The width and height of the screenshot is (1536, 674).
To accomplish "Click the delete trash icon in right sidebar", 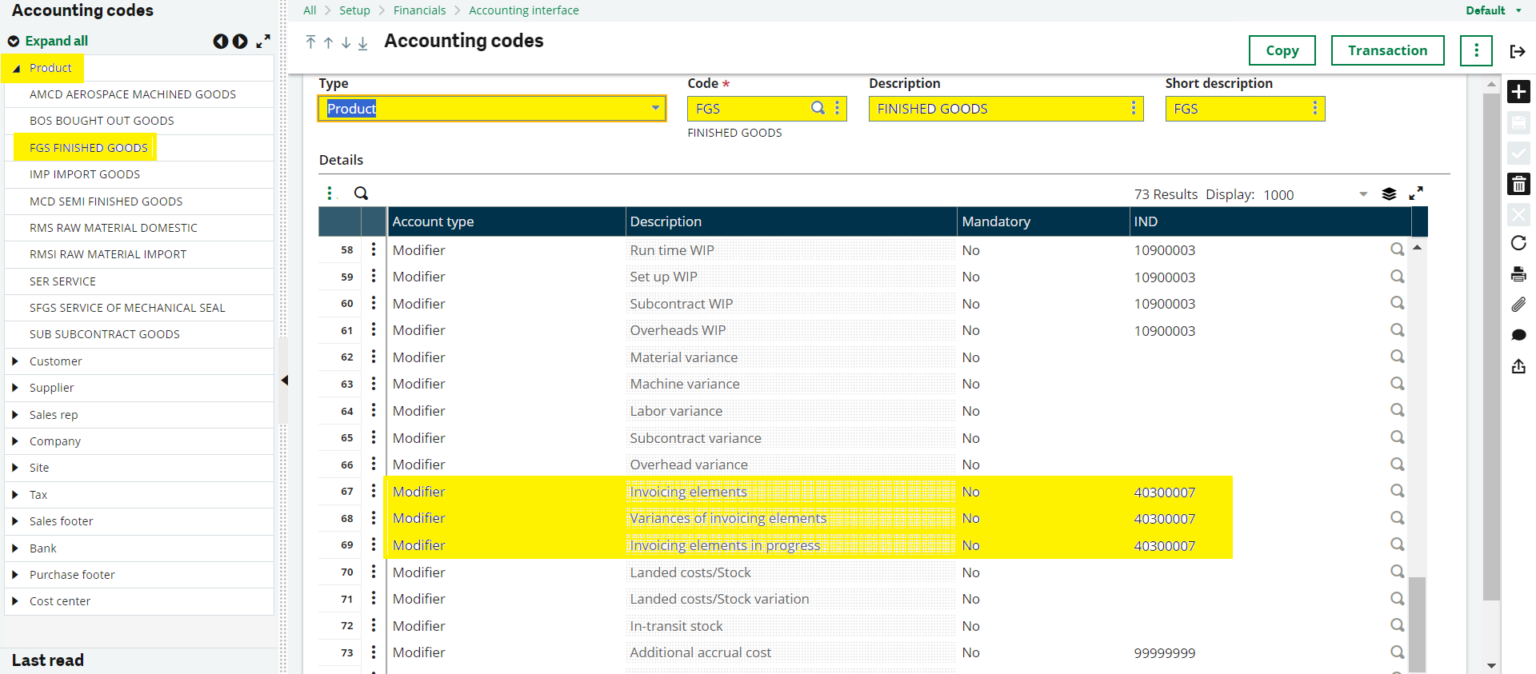I will 1518,184.
